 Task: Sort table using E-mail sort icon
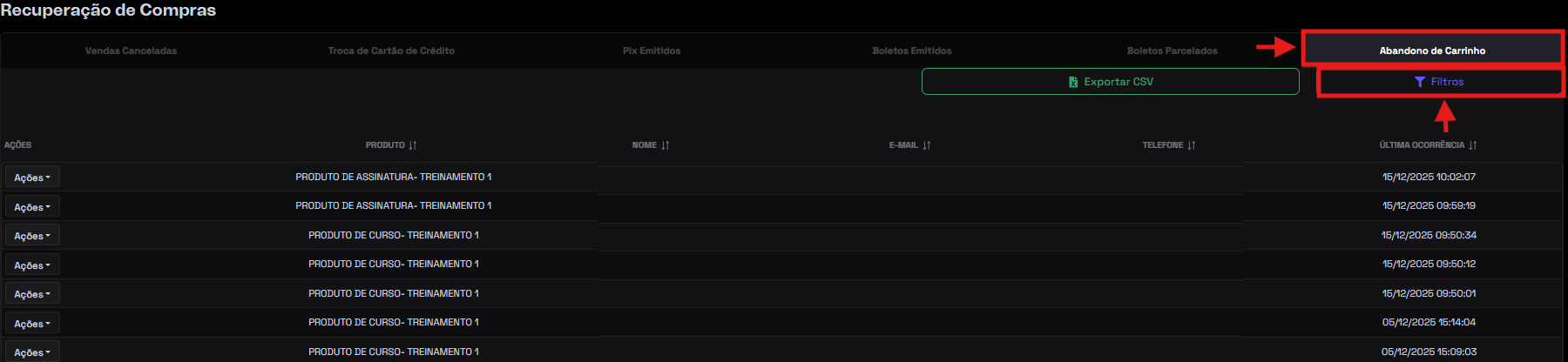click(x=927, y=145)
